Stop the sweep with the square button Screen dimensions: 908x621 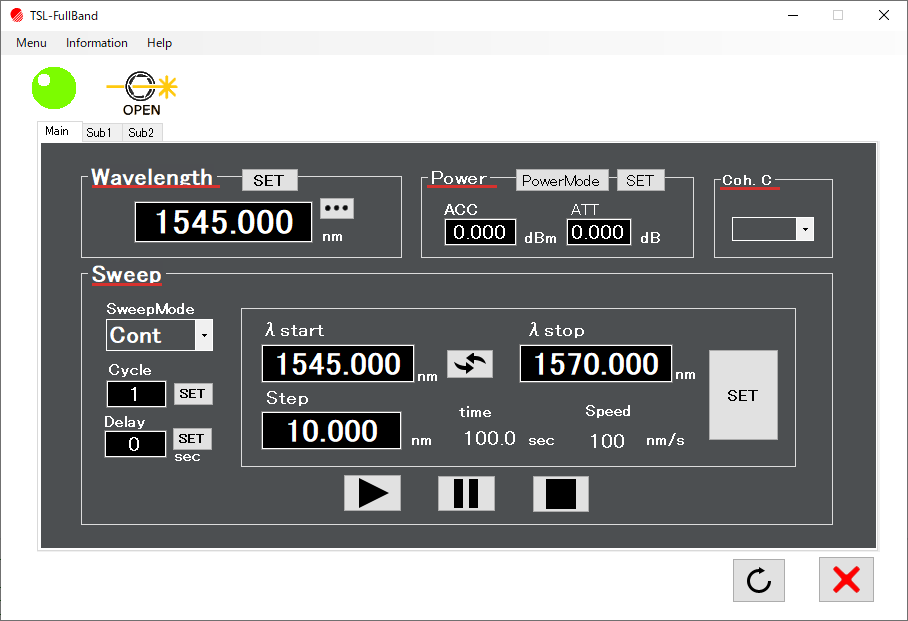click(560, 494)
